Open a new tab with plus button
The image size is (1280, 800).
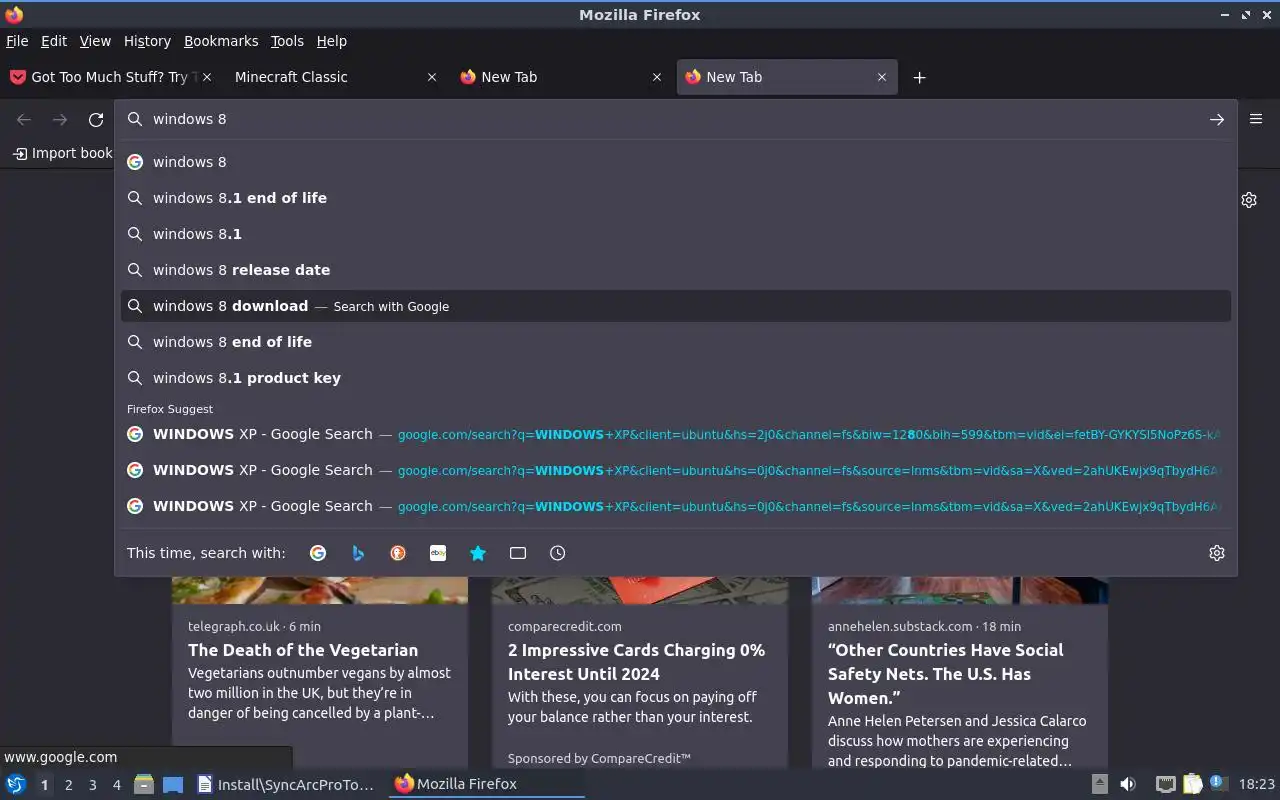[x=919, y=77]
